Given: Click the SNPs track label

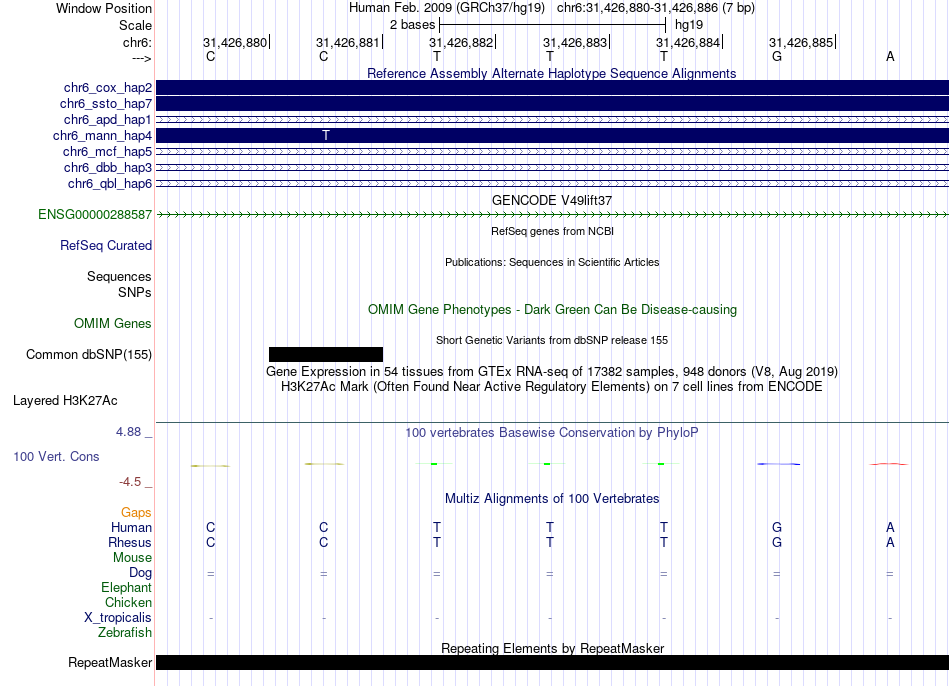Looking at the screenshot, I should click(135, 292).
